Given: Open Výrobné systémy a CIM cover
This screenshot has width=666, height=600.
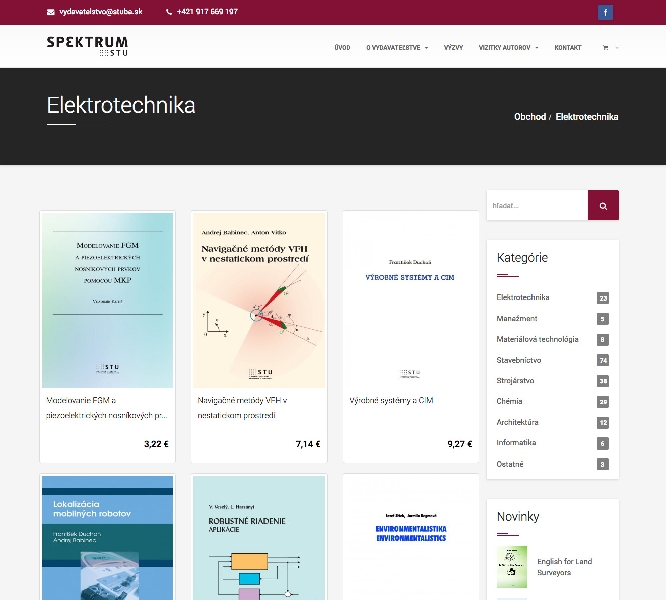Looking at the screenshot, I should 411,300.
